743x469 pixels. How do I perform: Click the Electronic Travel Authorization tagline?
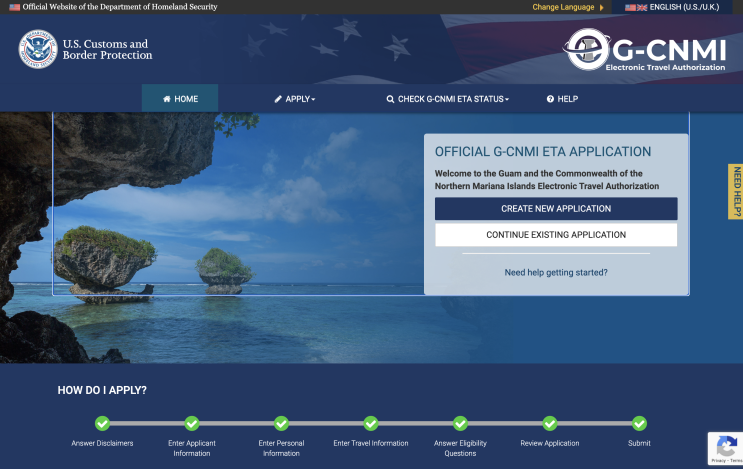pos(665,67)
